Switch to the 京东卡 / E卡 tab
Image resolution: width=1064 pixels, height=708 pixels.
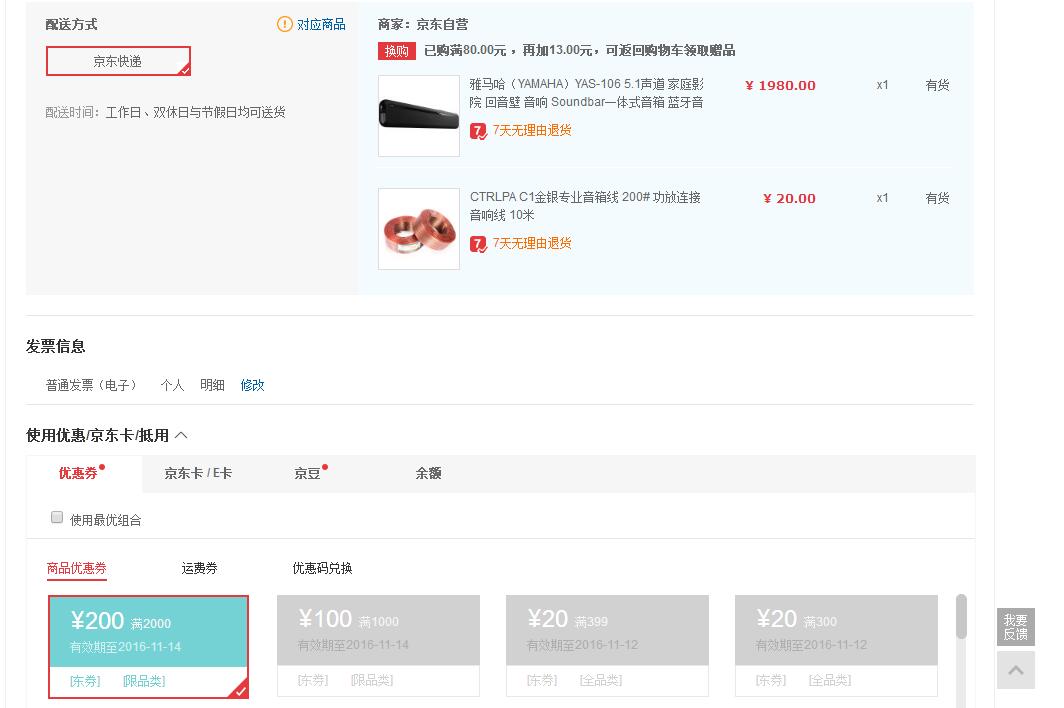coord(198,473)
